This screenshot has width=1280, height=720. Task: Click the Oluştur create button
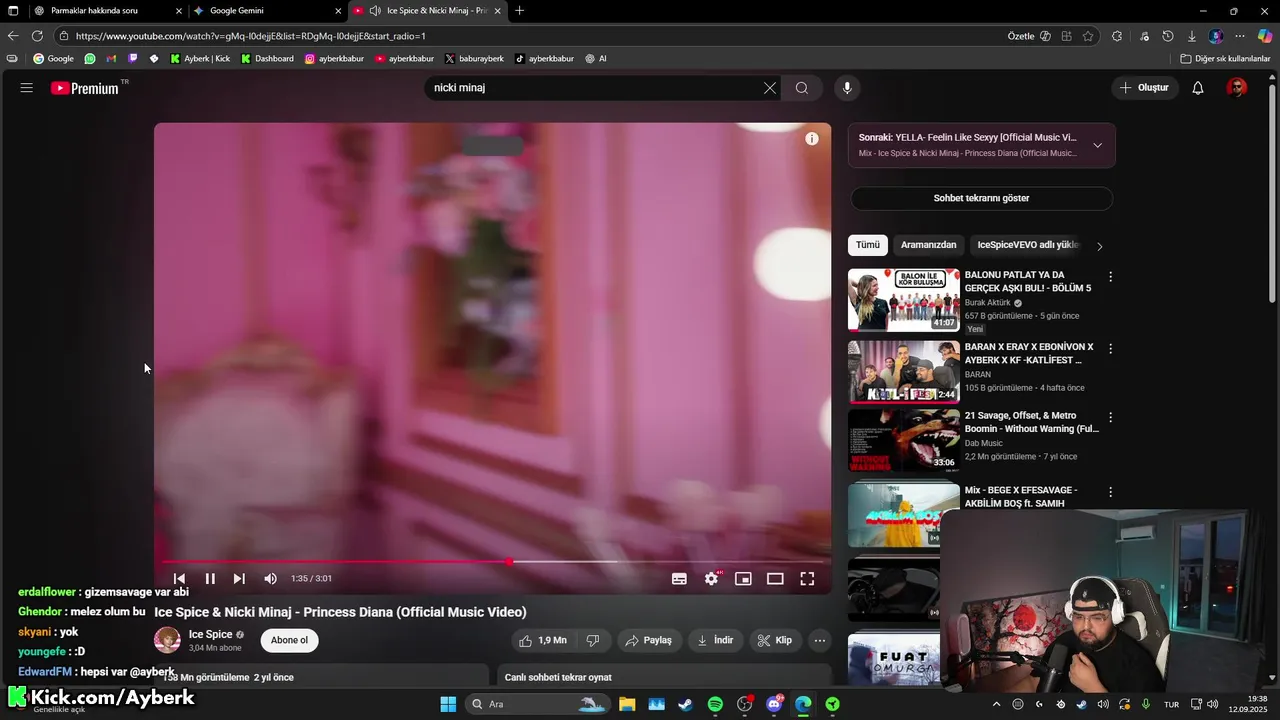click(x=1143, y=88)
